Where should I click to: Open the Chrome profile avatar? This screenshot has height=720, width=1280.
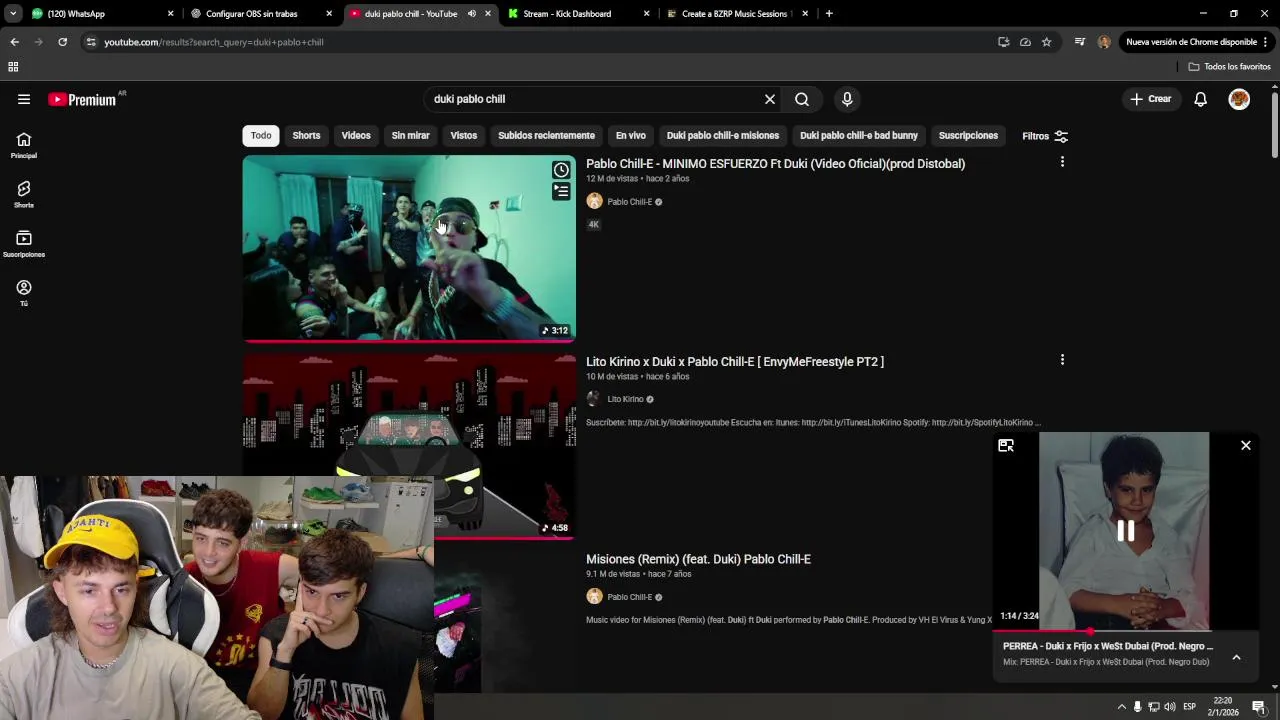click(x=1104, y=42)
